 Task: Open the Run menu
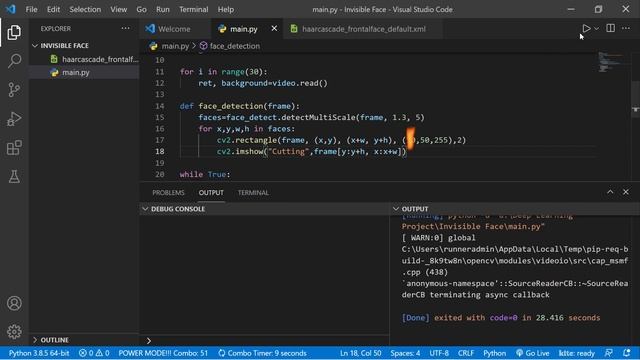[162, 9]
